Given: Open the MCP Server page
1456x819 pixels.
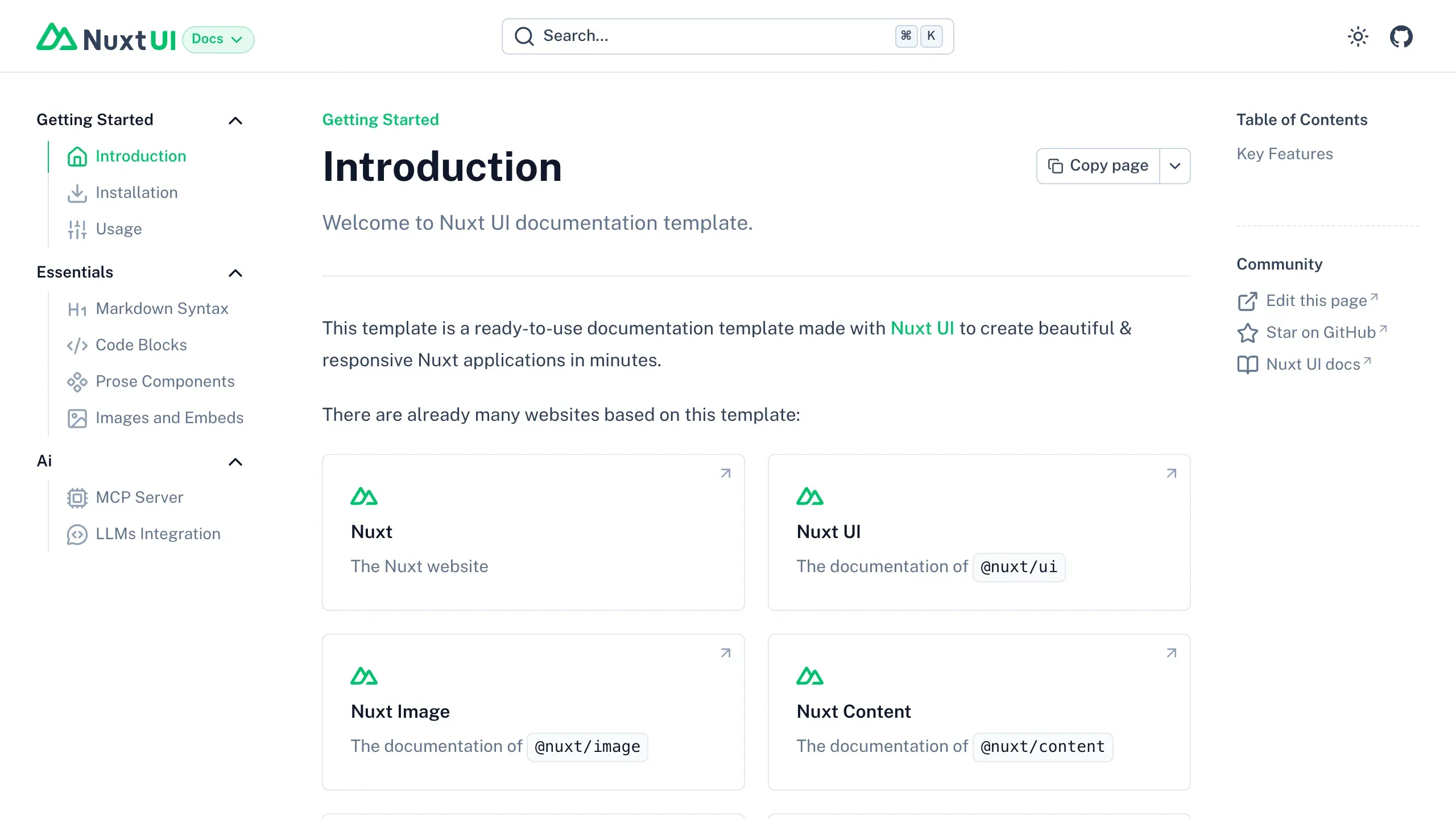Looking at the screenshot, I should 139,498.
